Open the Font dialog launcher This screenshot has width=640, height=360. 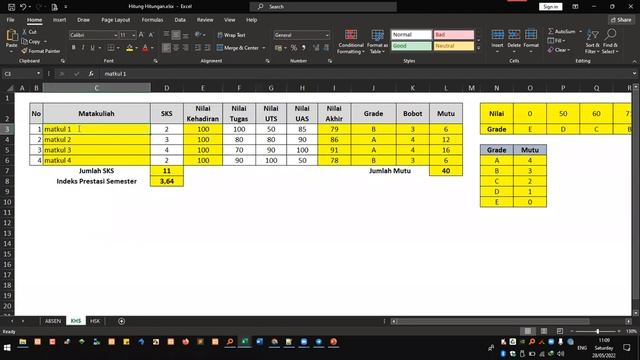[x=156, y=61]
